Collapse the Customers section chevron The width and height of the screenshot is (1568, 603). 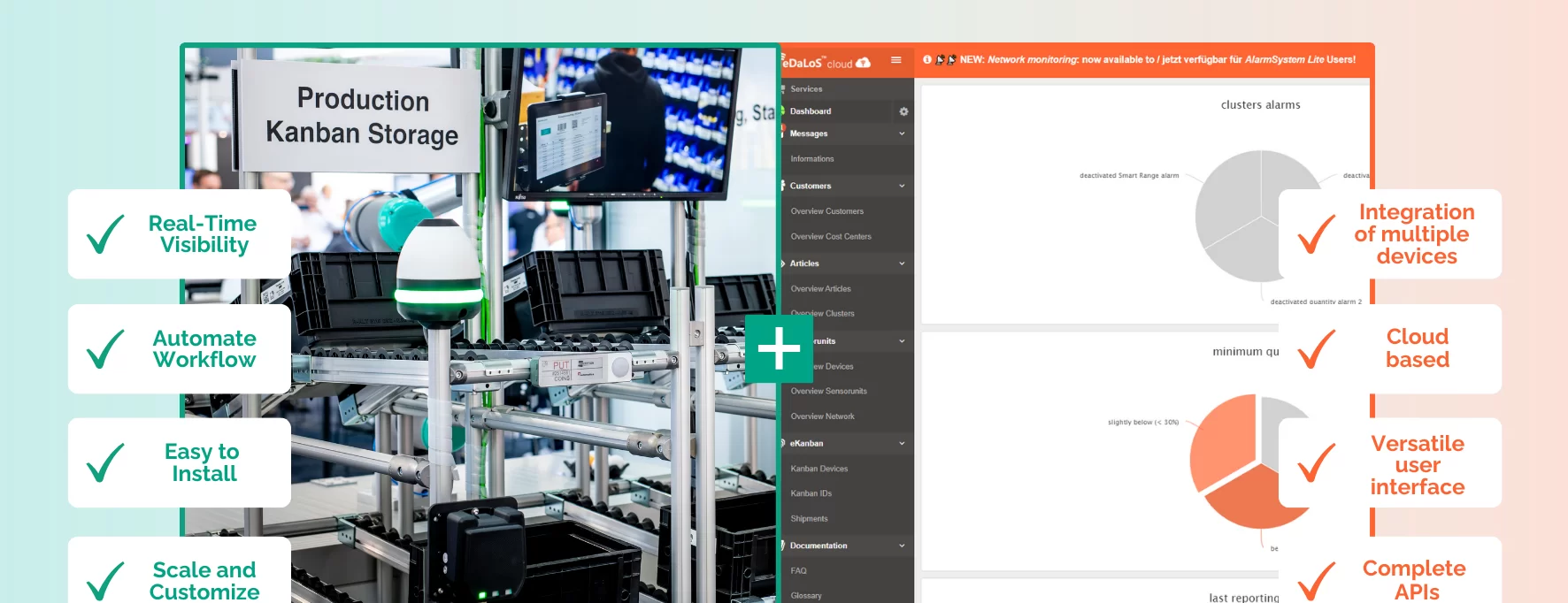pyautogui.click(x=902, y=186)
